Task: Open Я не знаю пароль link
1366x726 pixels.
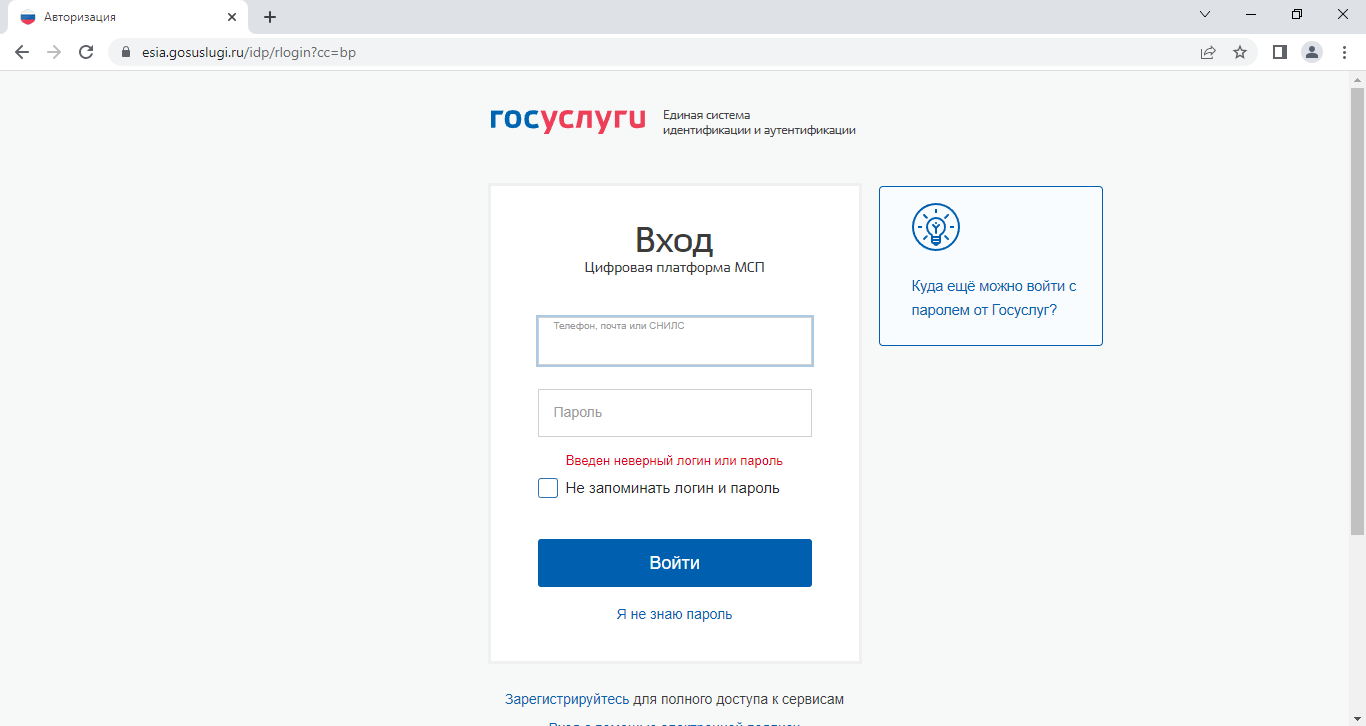Action: (674, 614)
